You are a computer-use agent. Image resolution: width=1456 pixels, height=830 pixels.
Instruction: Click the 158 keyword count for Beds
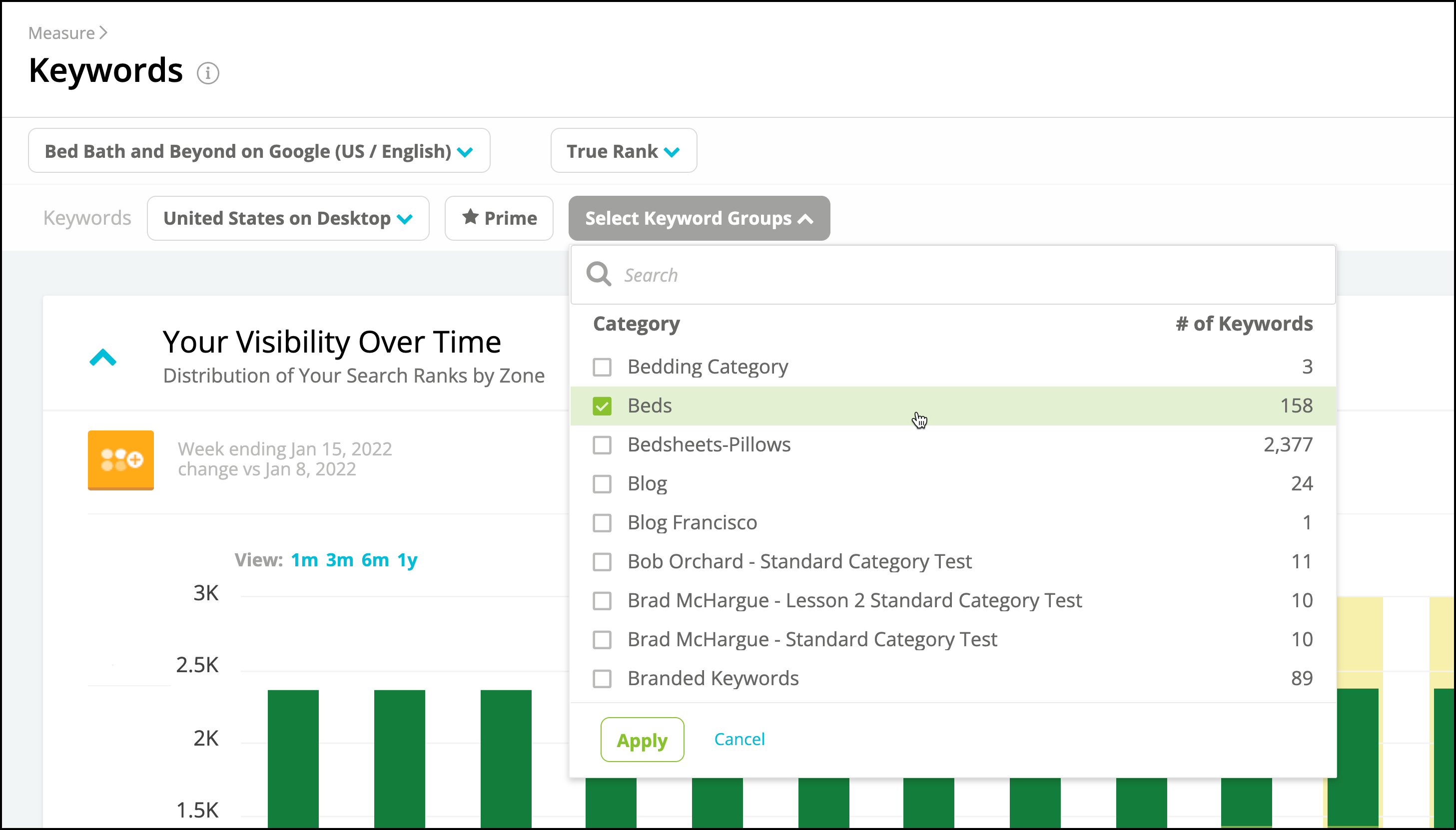(1296, 406)
